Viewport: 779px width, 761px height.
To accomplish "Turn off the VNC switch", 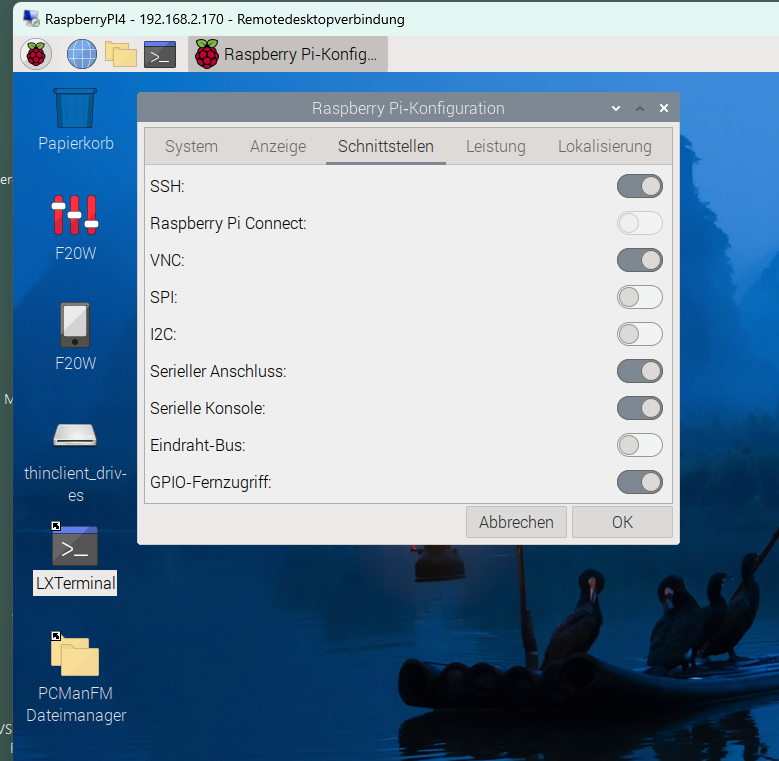I will [639, 260].
